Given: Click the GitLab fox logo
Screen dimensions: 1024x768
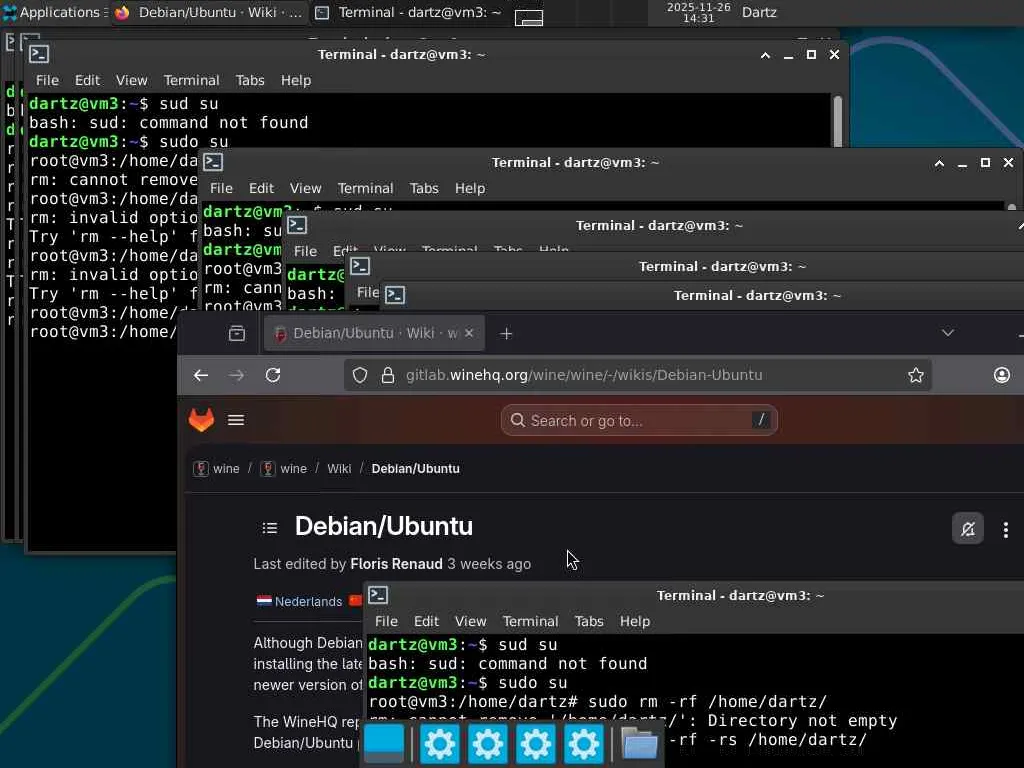Looking at the screenshot, I should [201, 420].
